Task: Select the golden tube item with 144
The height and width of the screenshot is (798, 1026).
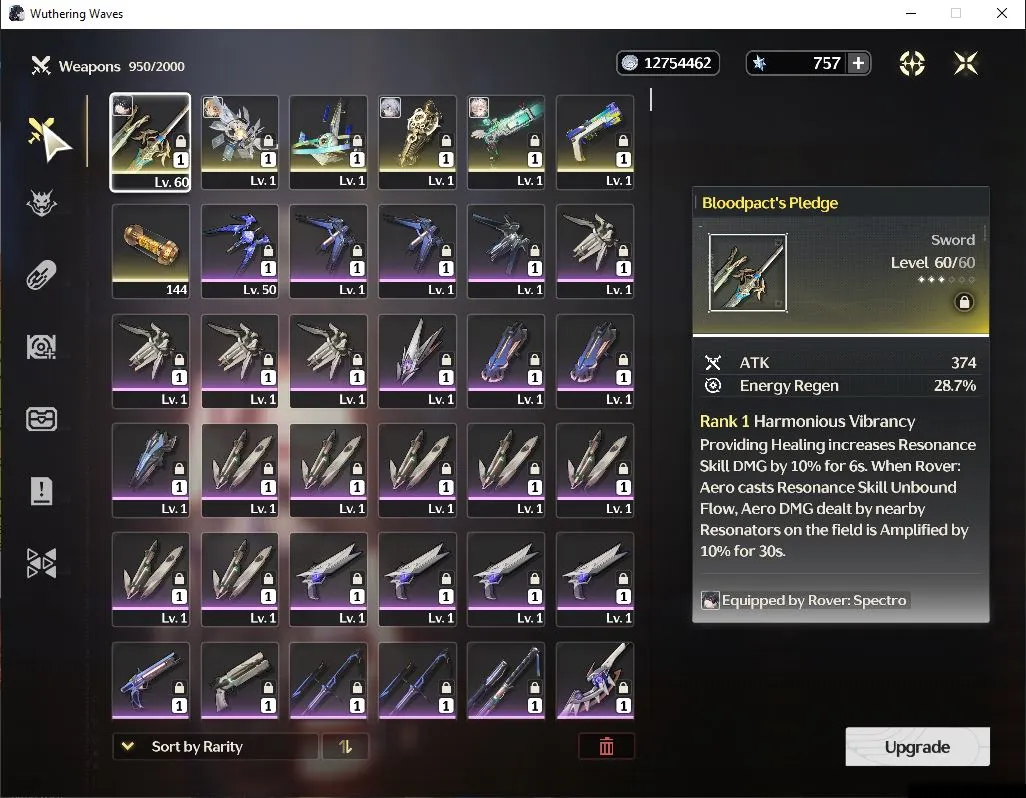Action: tap(150, 251)
